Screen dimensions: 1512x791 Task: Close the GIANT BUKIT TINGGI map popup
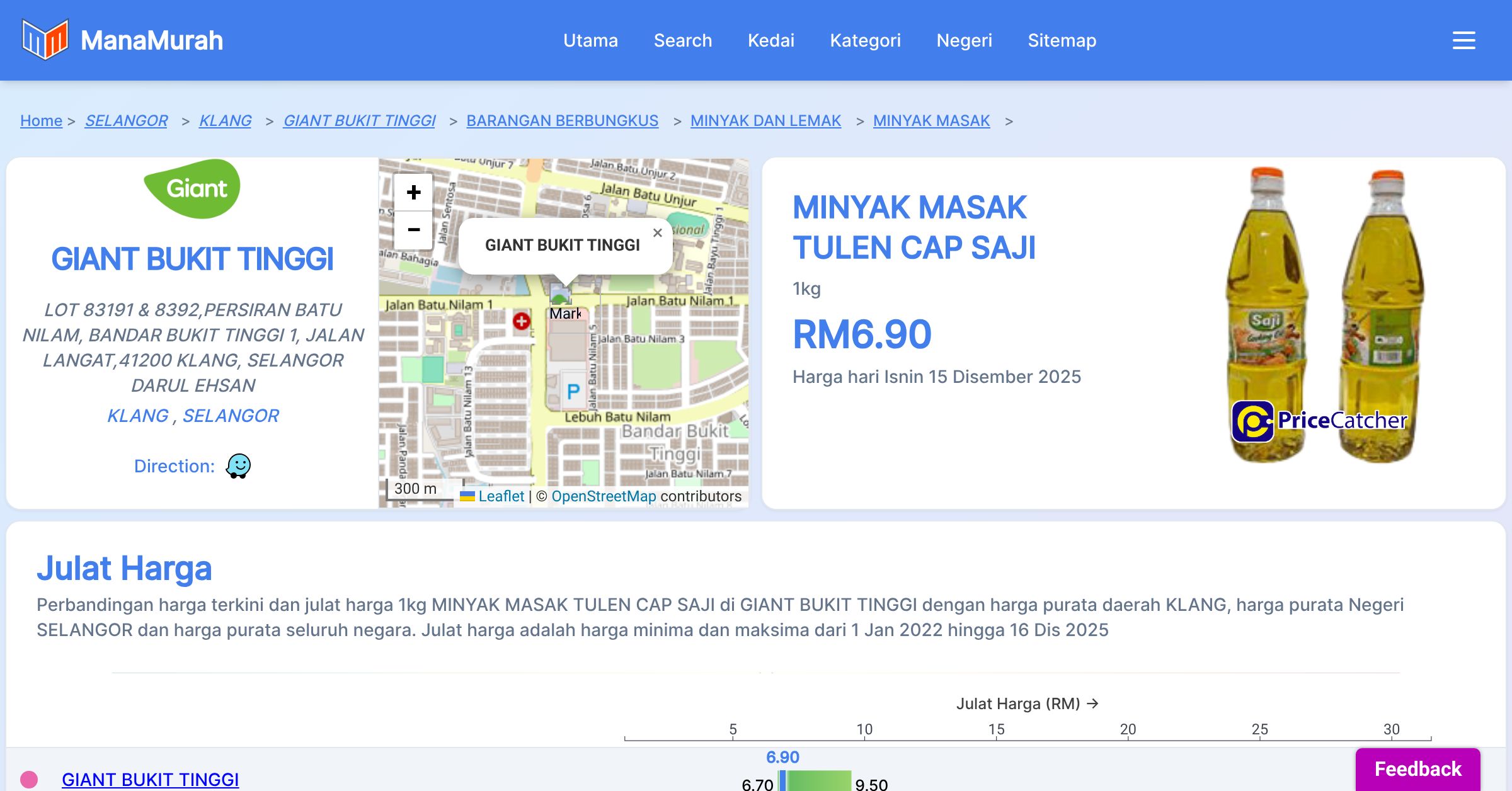point(657,233)
